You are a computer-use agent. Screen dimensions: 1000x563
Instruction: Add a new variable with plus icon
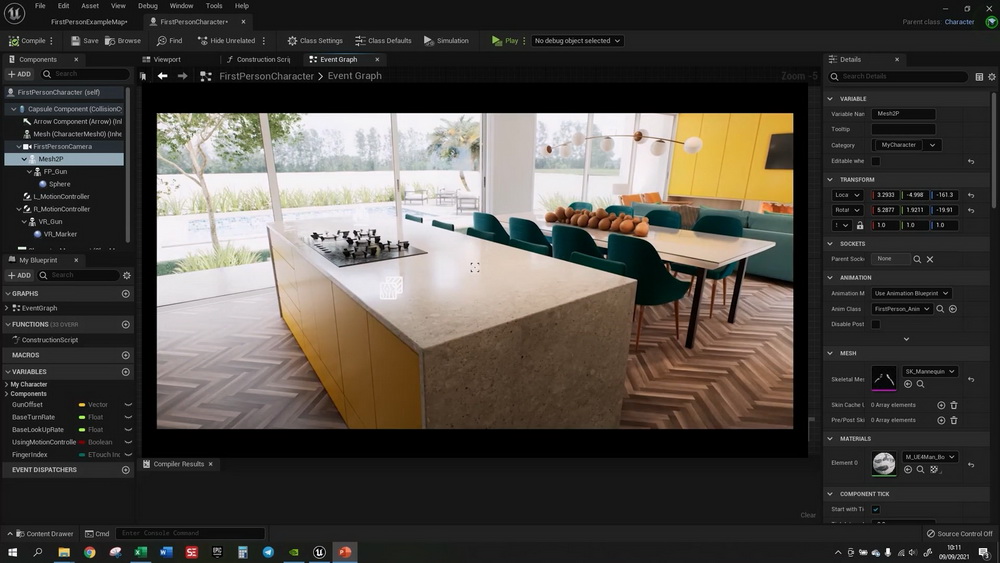point(126,372)
